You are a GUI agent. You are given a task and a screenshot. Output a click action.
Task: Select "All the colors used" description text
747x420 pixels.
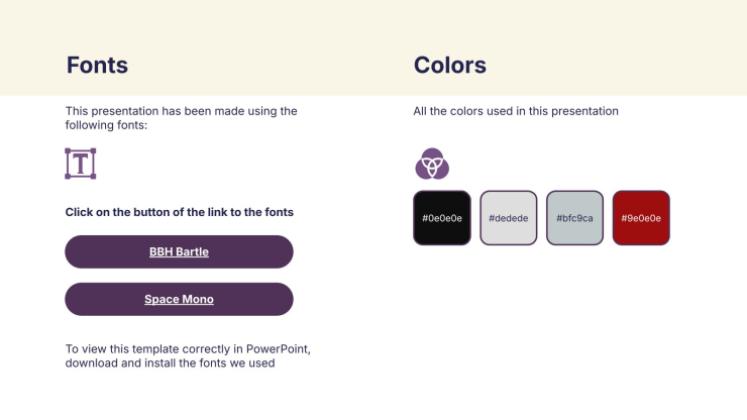tap(516, 111)
